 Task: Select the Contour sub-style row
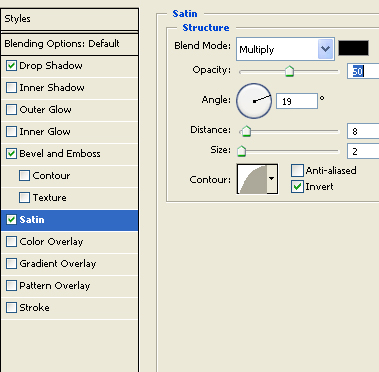click(x=70, y=176)
